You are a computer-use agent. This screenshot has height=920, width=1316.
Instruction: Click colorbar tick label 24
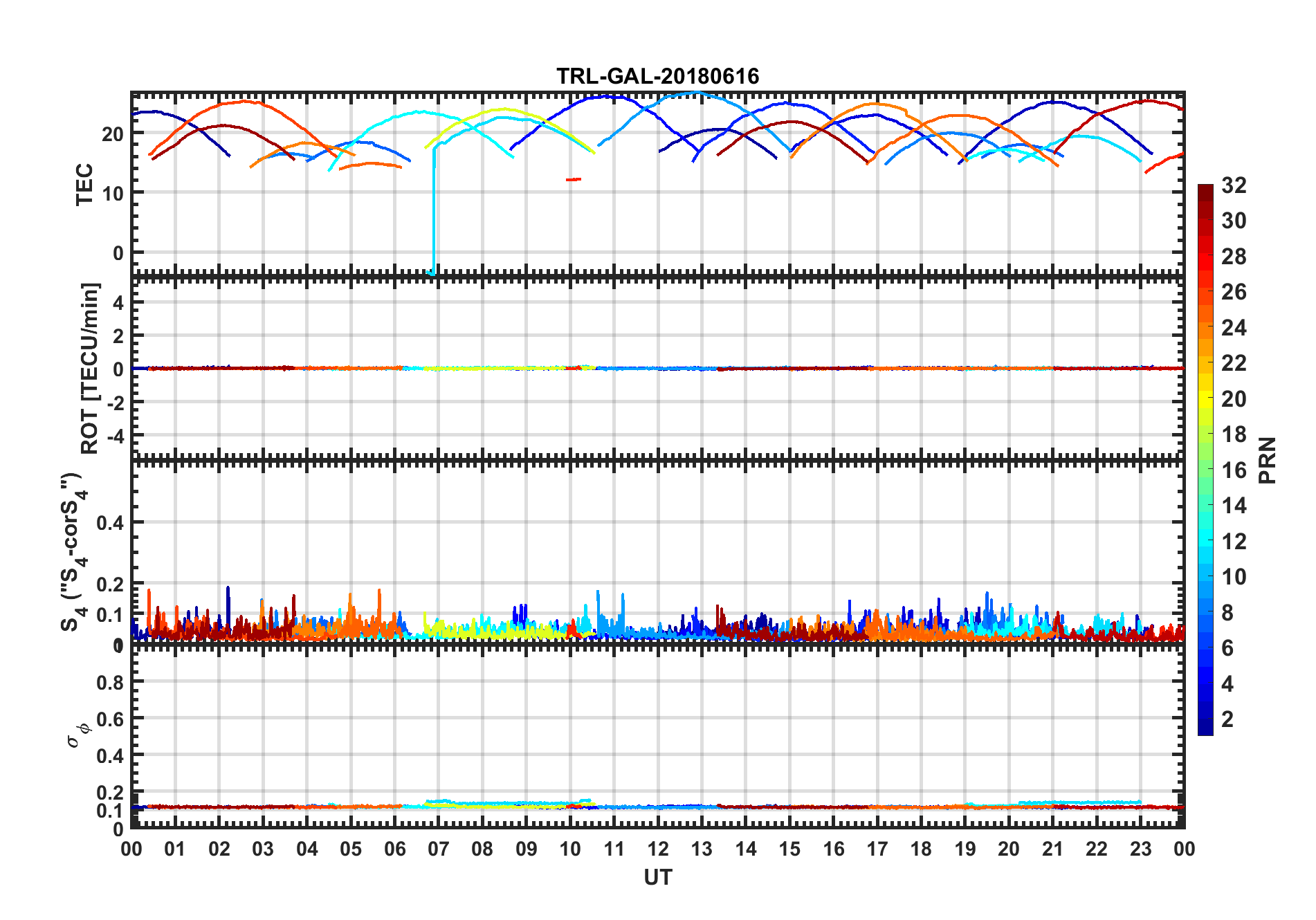coord(1234,328)
